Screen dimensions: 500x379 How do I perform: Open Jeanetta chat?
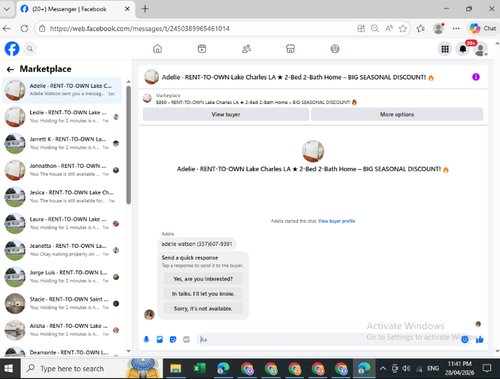pyautogui.click(x=62, y=250)
